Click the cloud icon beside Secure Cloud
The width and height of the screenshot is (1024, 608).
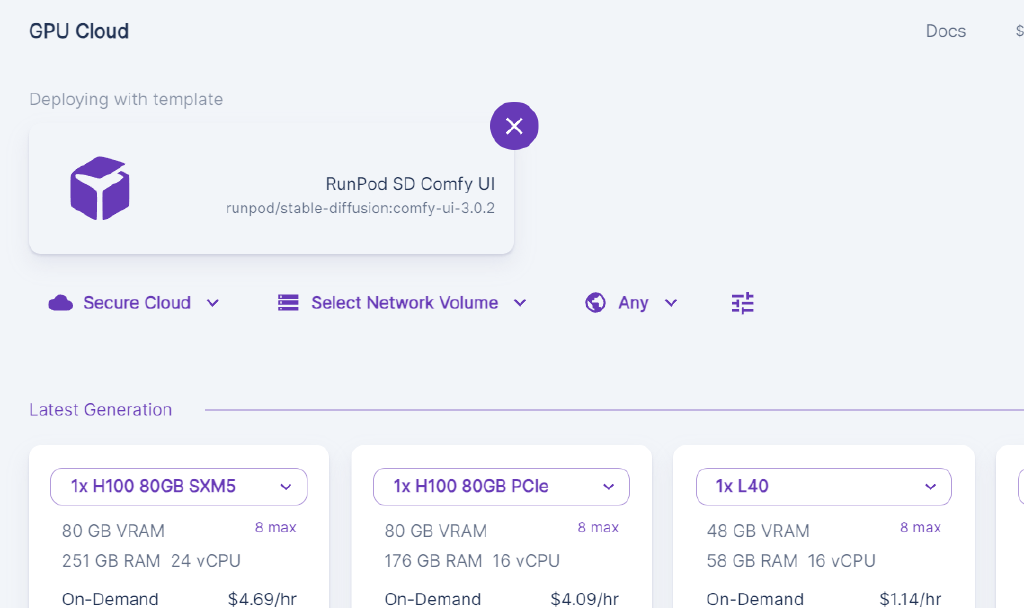62,302
